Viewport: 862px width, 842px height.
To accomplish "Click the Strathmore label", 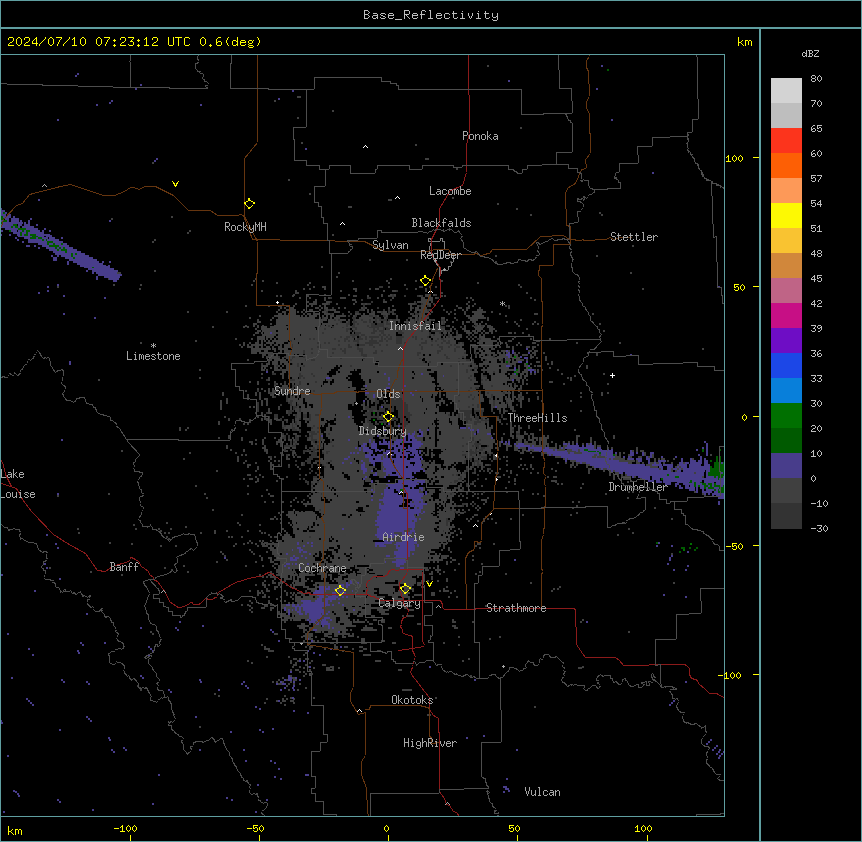I will [516, 608].
